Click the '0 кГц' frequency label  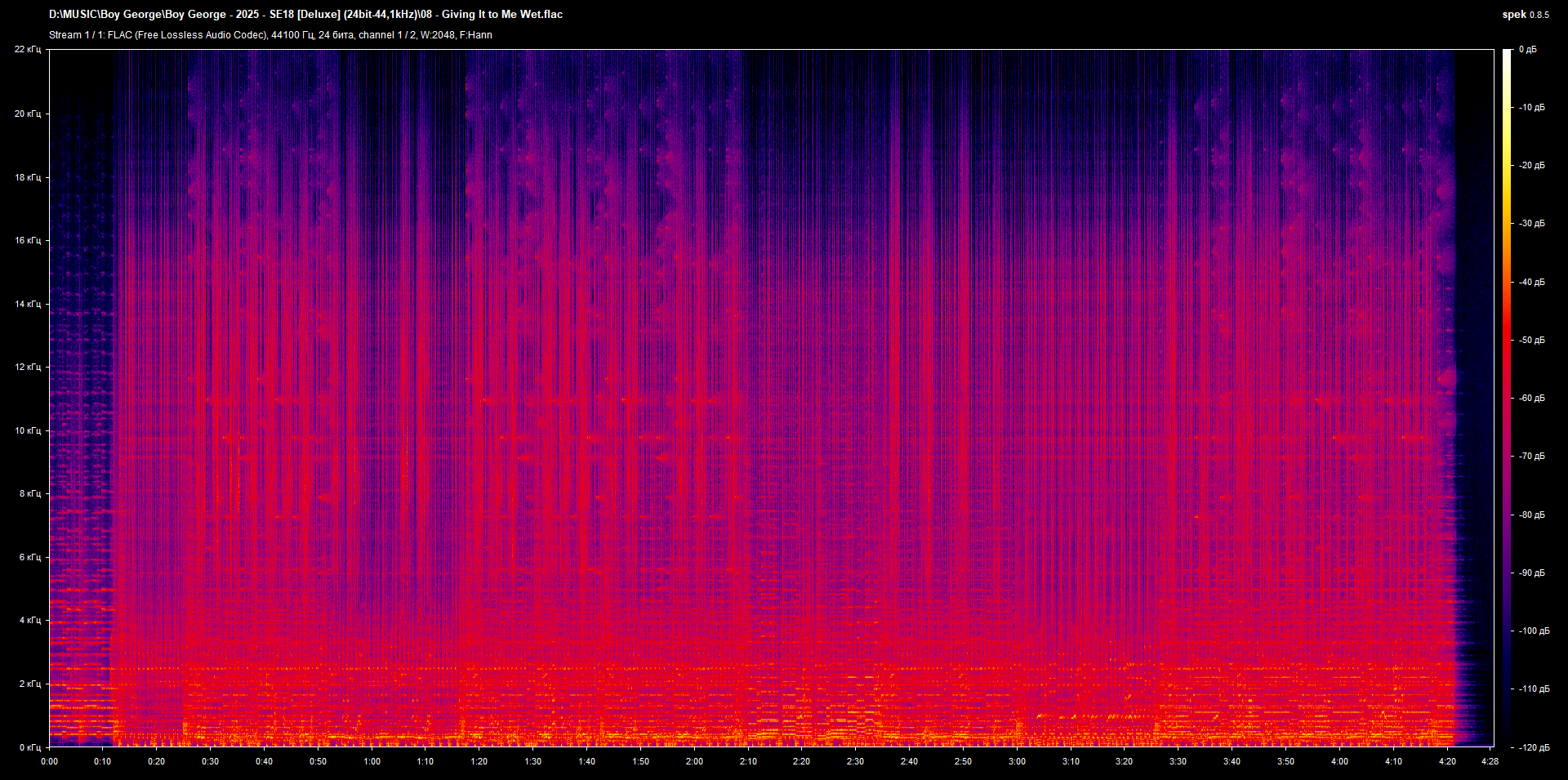30,747
